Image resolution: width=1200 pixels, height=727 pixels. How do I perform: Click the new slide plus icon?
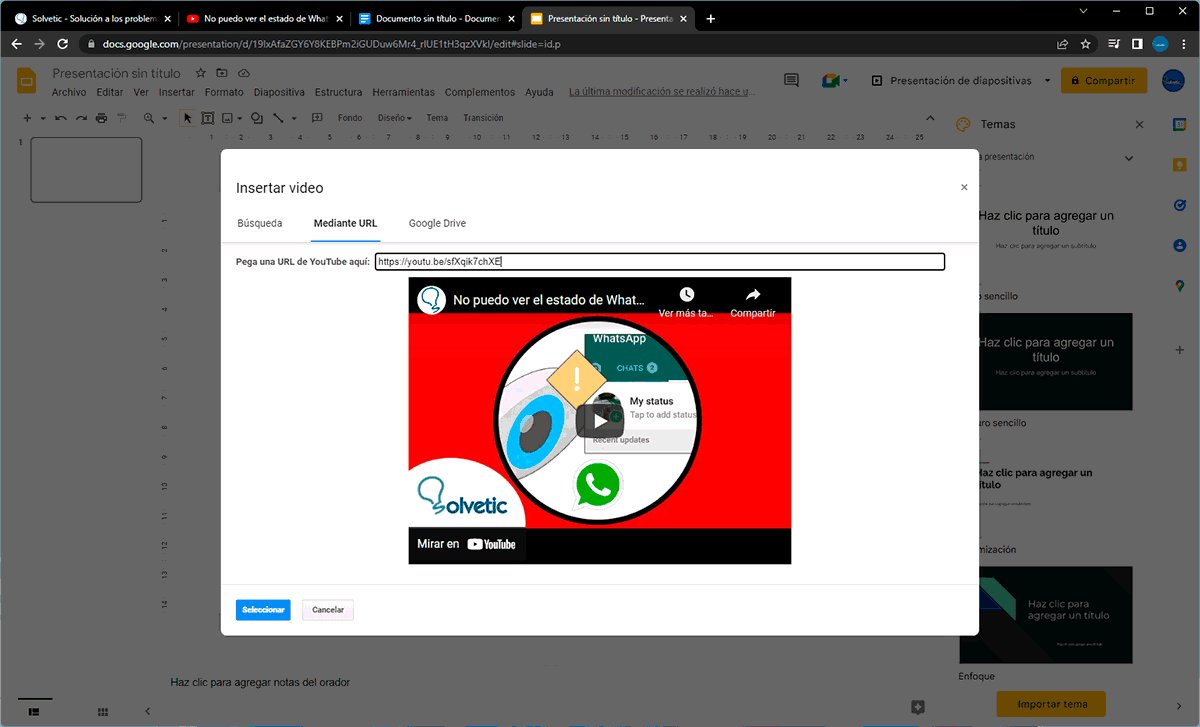pyautogui.click(x=27, y=118)
